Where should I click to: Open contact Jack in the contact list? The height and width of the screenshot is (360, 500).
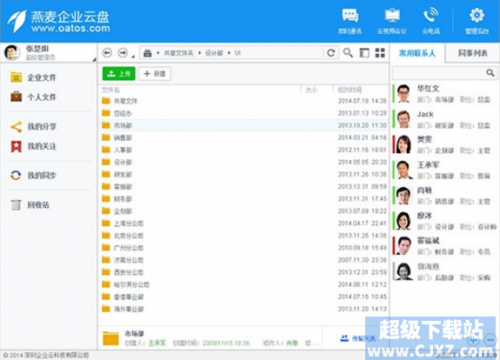point(444,119)
